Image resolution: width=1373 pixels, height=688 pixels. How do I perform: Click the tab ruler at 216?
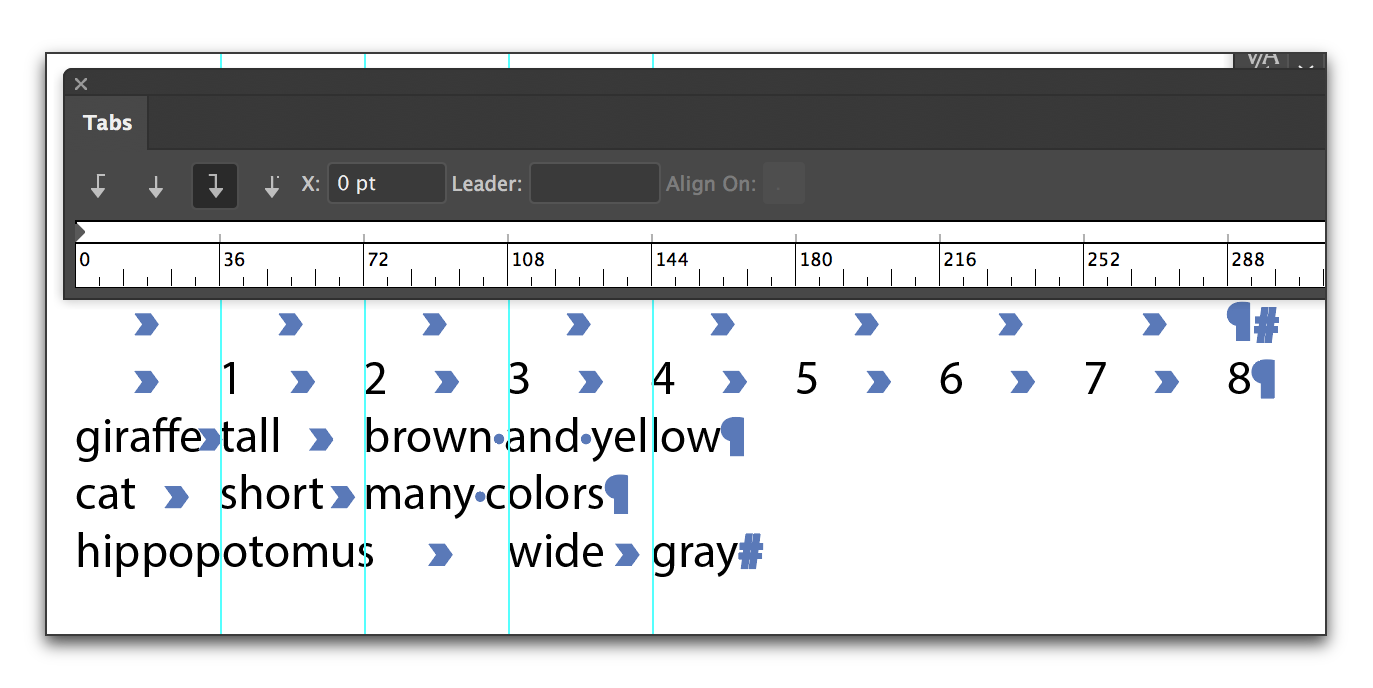point(940,265)
